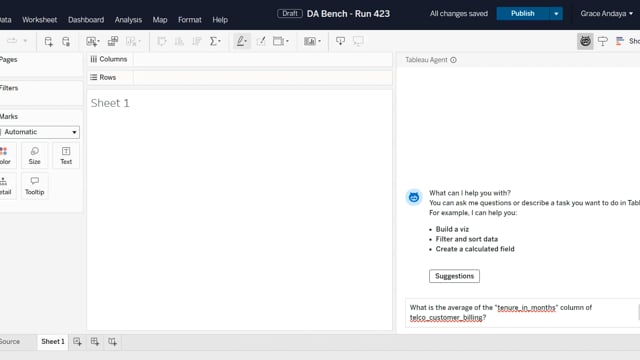This screenshot has width=640, height=360.
Task: Click the new story tab icon
Action: click(112, 342)
